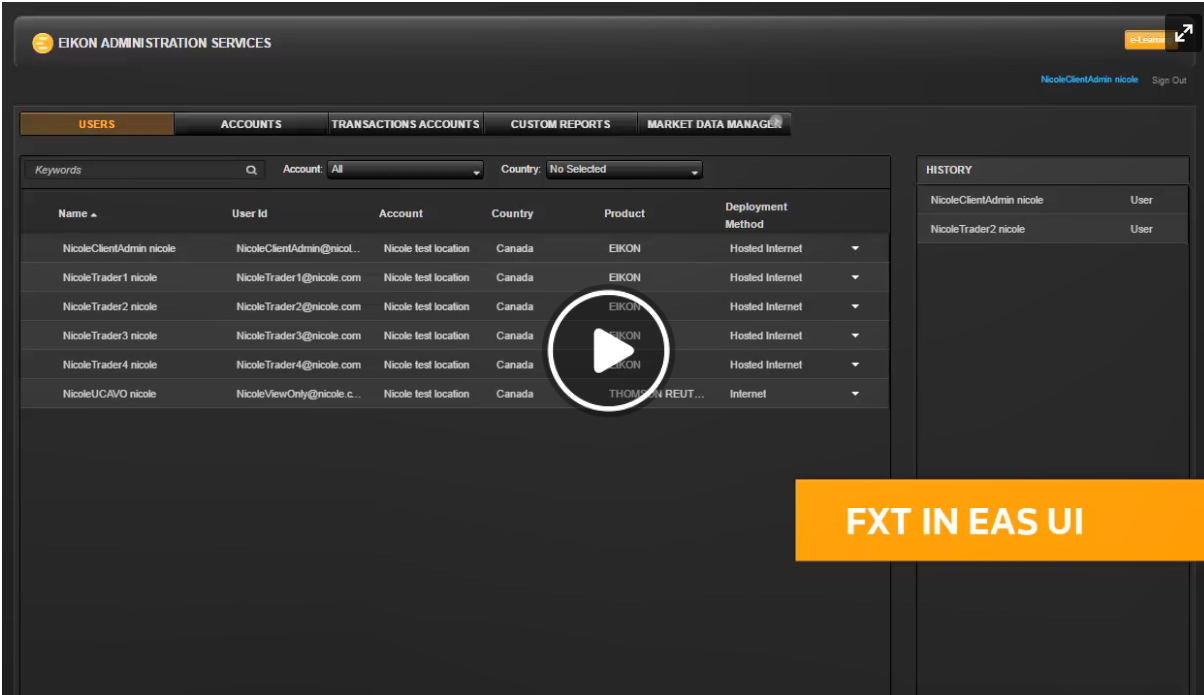Open the Transactions Accounts tab

pyautogui.click(x=405, y=124)
